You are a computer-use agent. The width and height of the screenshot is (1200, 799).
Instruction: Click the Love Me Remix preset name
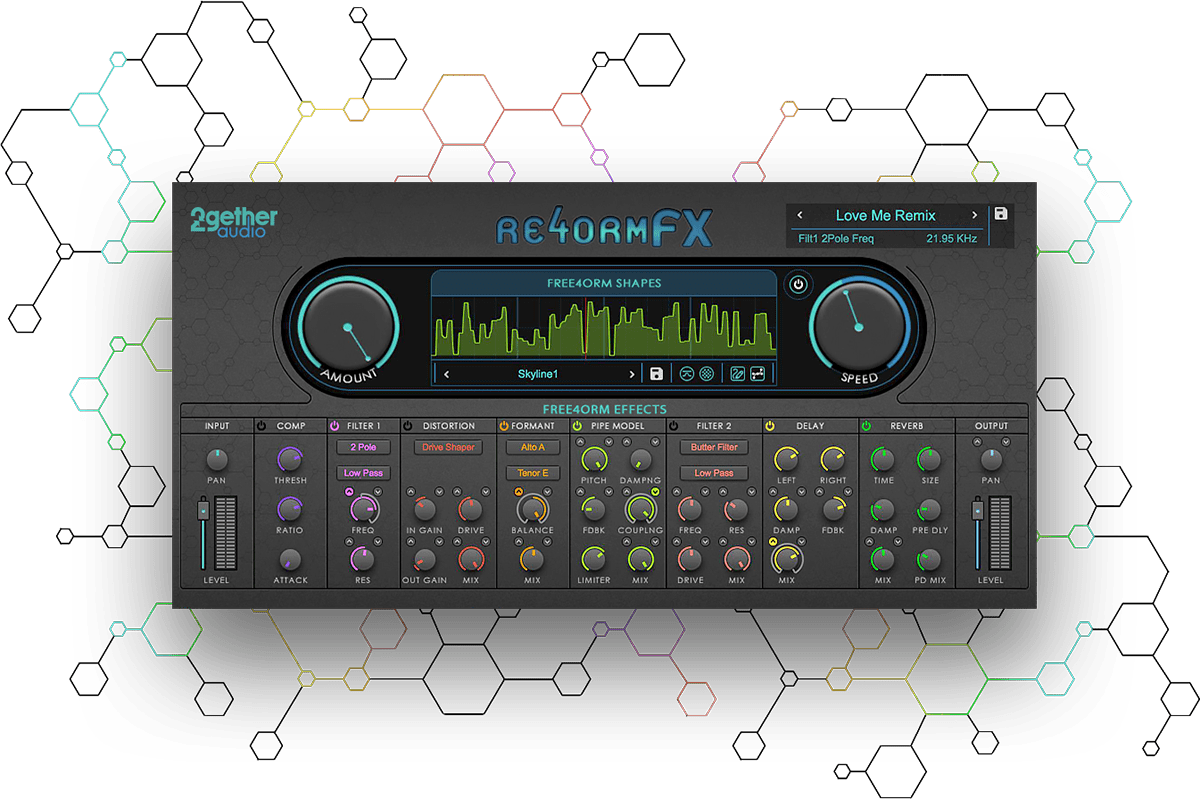(886, 215)
